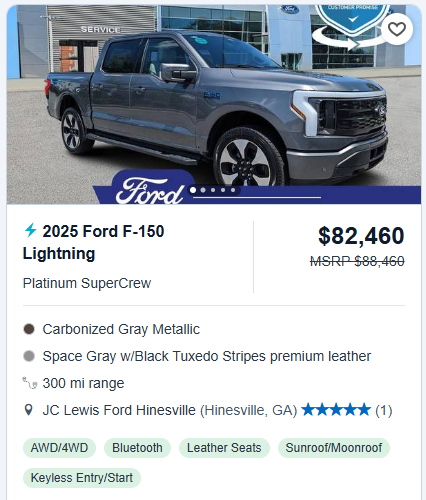426x500 pixels.
Task: Click the Space Gray interior color swatch
Action: (x=29, y=356)
